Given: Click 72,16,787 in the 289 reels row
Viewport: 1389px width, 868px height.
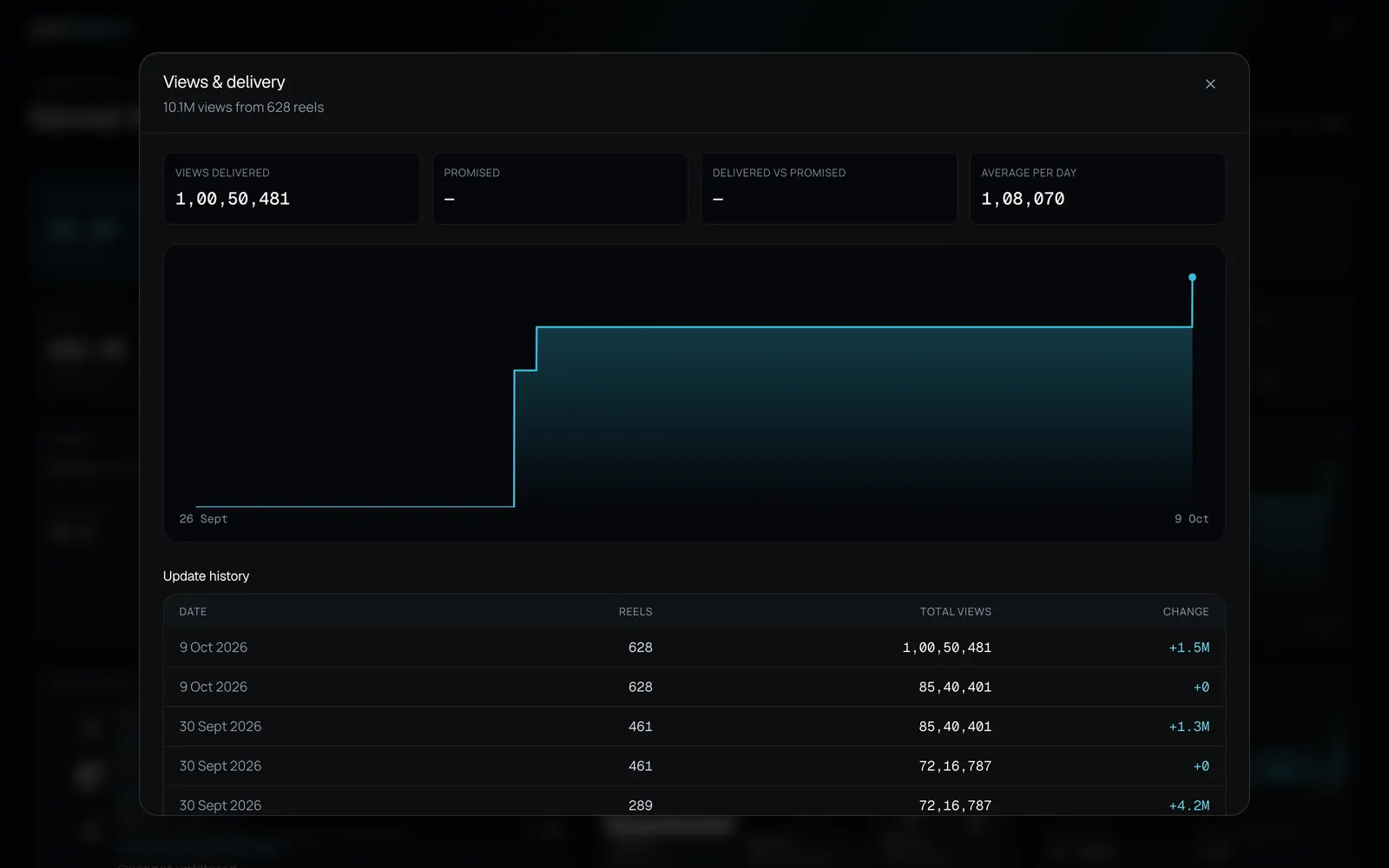Looking at the screenshot, I should [955, 806].
